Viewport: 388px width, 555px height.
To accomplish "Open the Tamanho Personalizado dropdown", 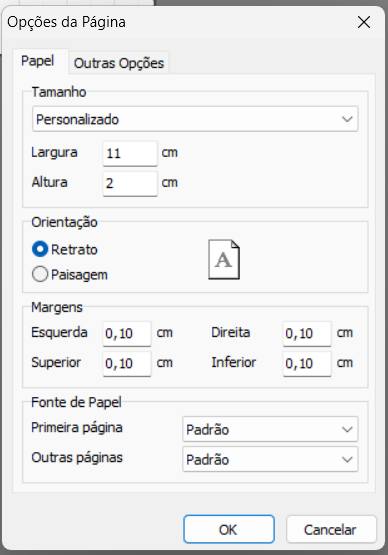I will tap(195, 119).
